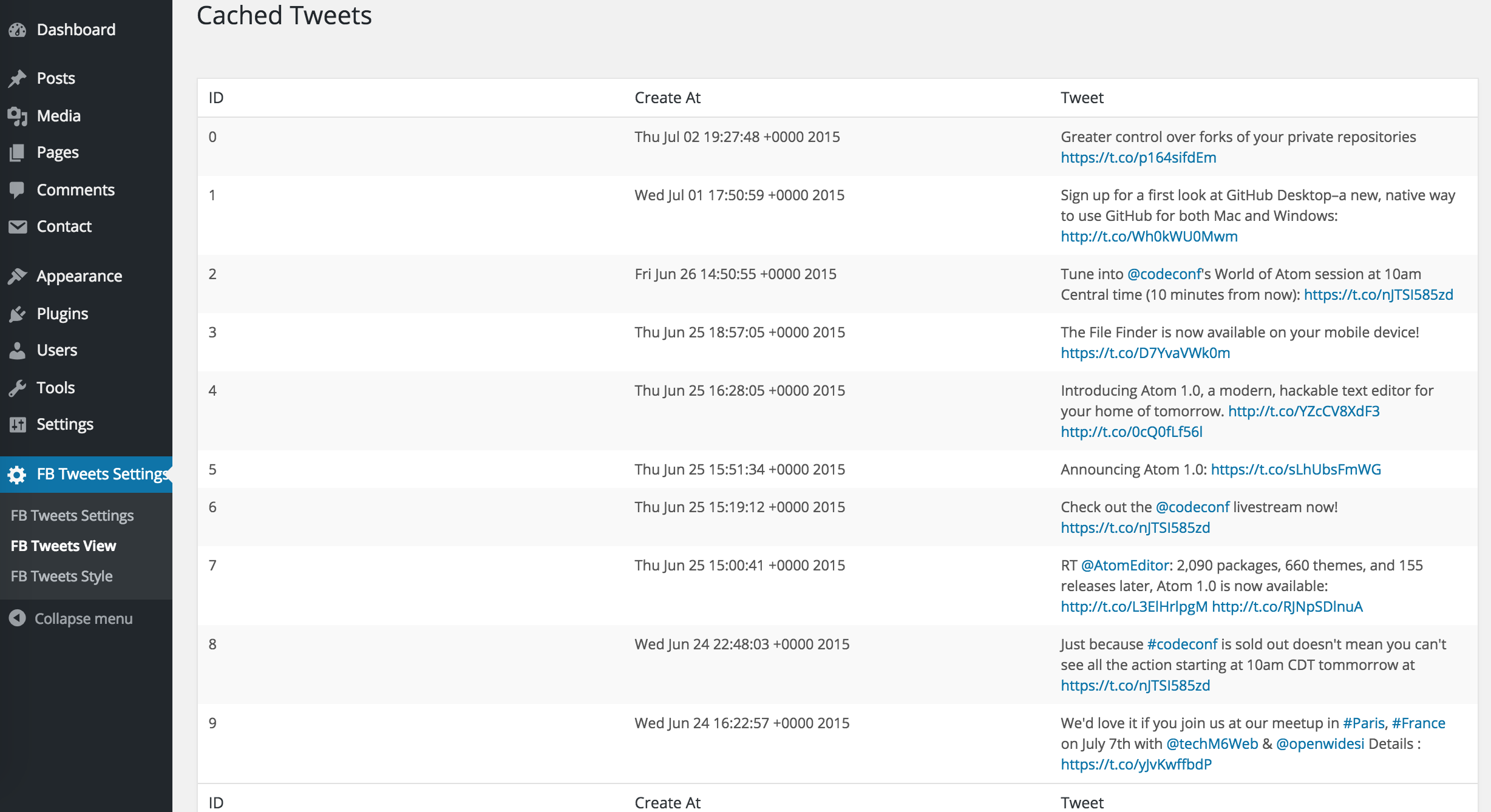Click the #France hashtag
Screen dimensions: 1491x812
point(1419,723)
